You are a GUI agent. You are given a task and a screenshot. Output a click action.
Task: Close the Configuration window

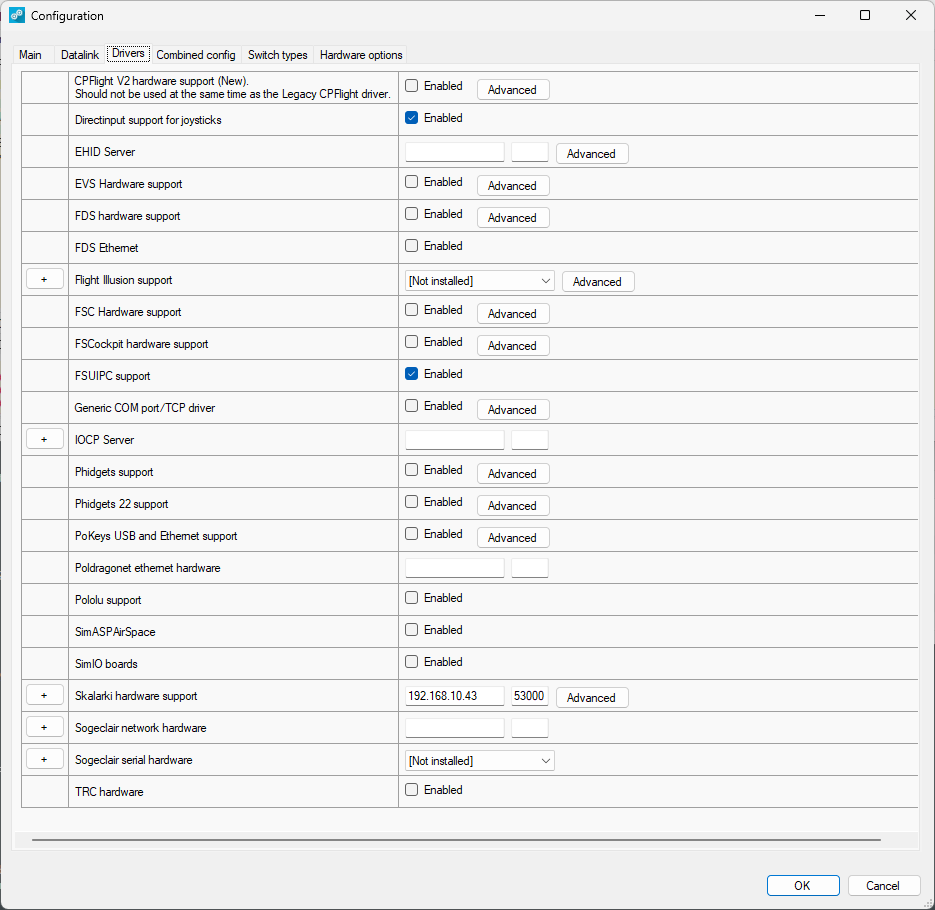(911, 16)
